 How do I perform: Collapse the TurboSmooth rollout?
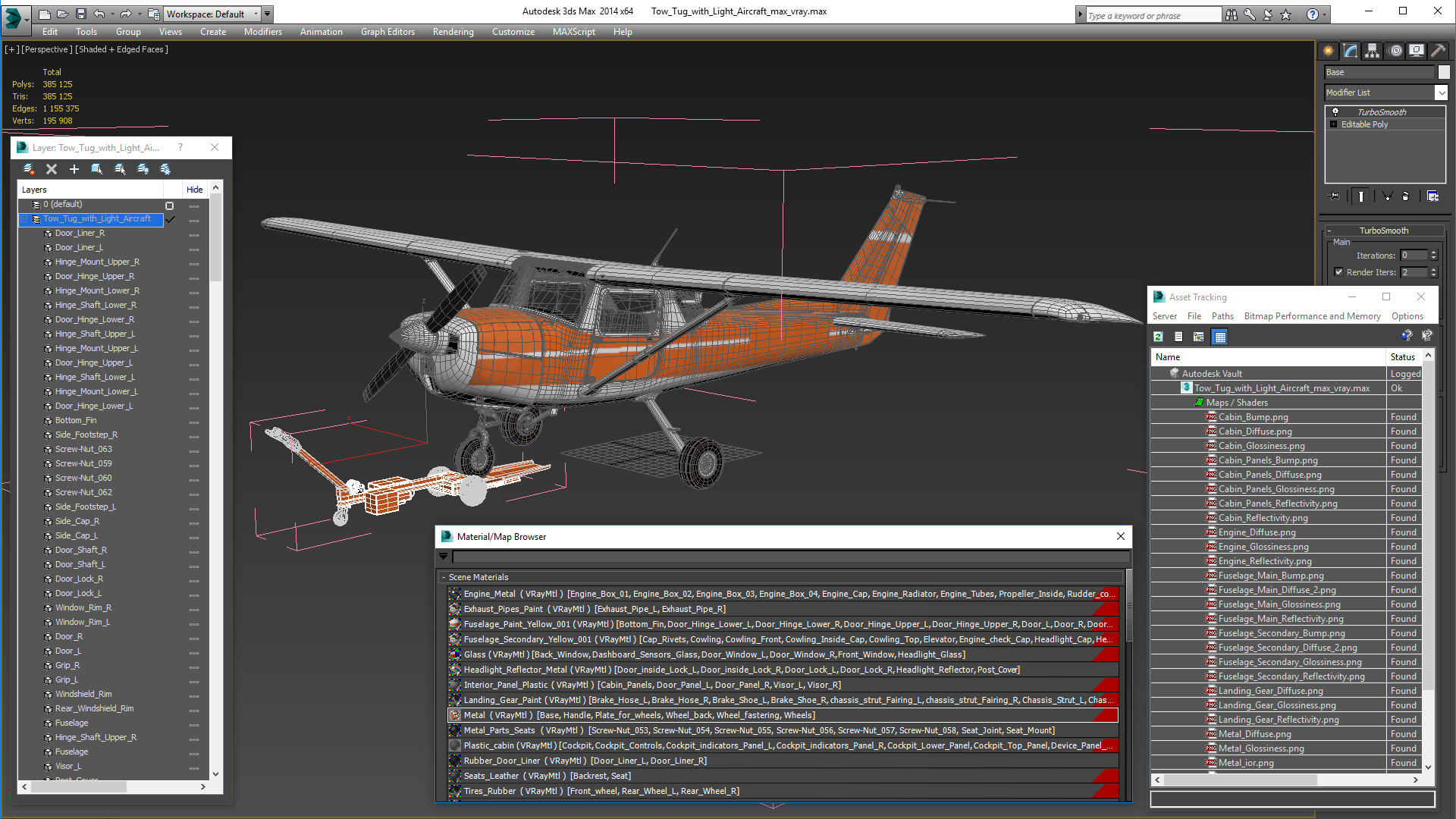coord(1329,231)
